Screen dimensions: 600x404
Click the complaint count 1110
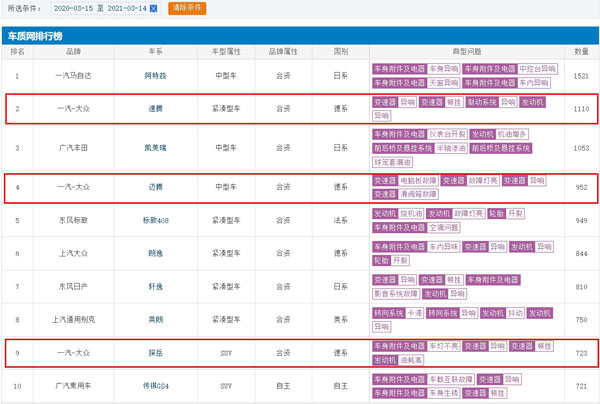click(x=581, y=109)
